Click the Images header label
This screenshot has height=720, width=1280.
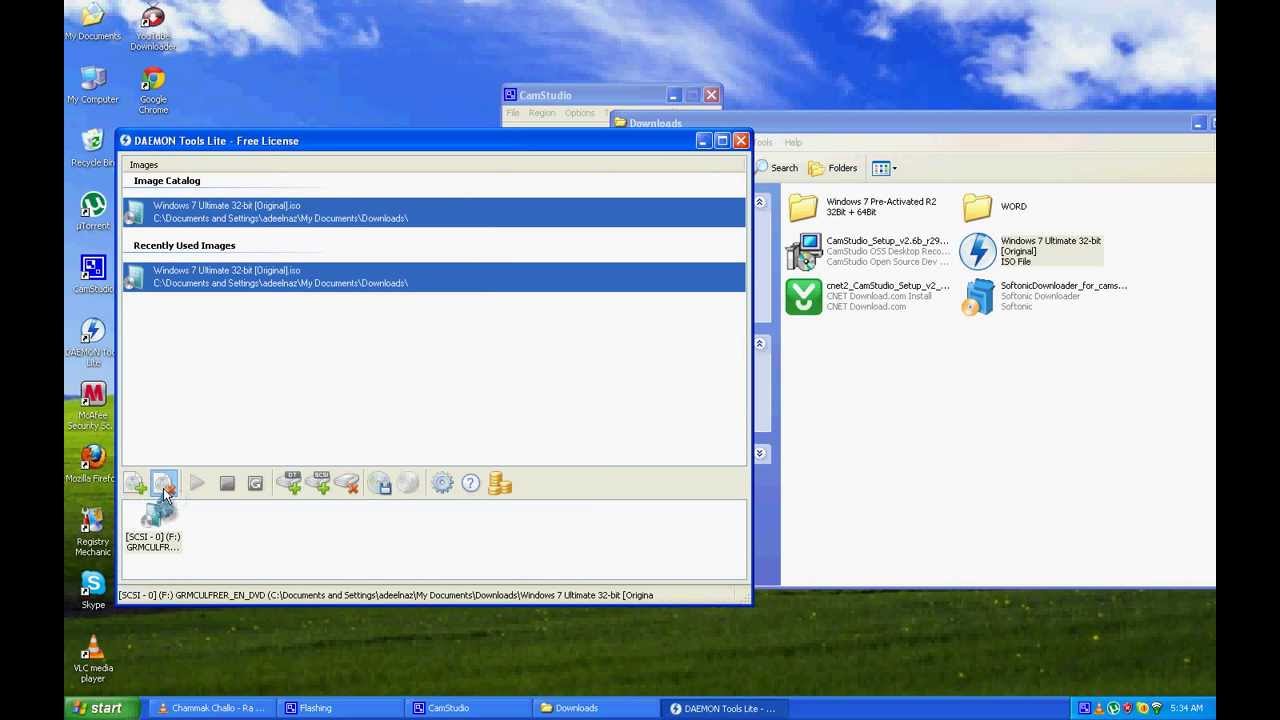143,165
